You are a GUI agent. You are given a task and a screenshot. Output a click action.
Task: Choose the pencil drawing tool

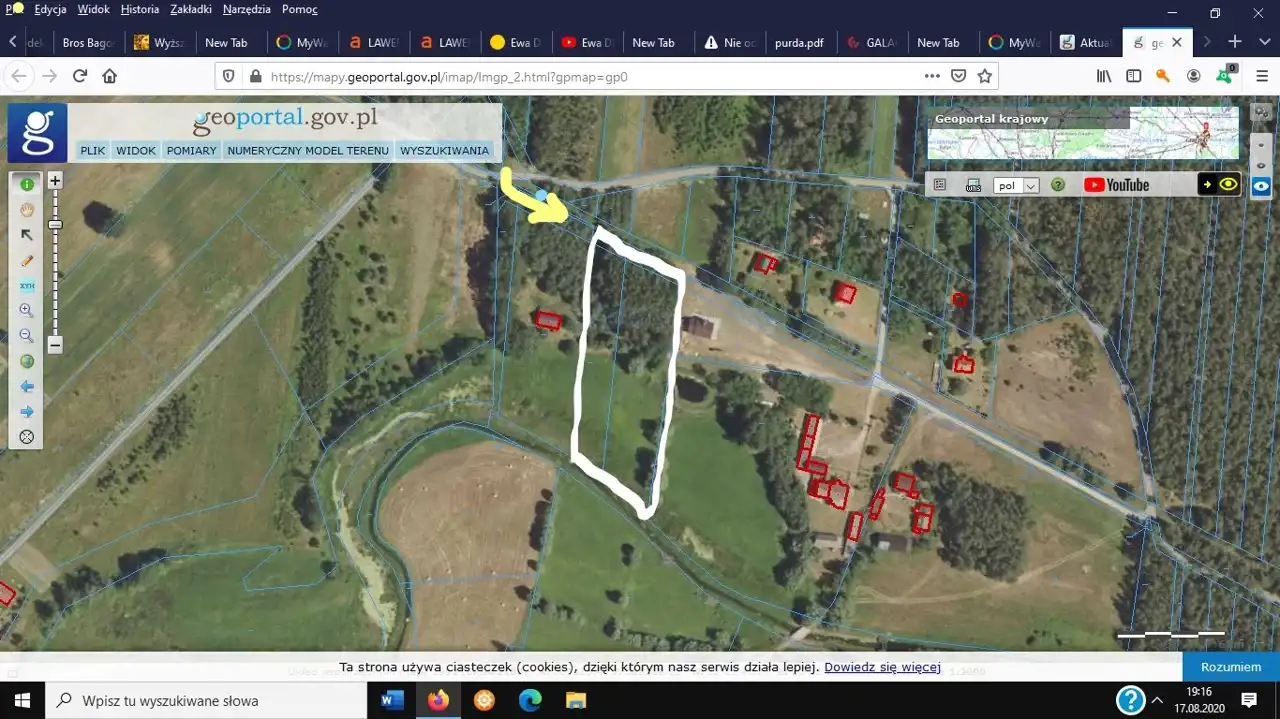[x=27, y=260]
